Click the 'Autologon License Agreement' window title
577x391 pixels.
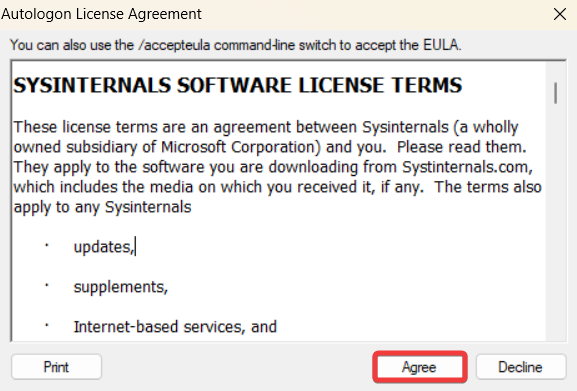101,14
